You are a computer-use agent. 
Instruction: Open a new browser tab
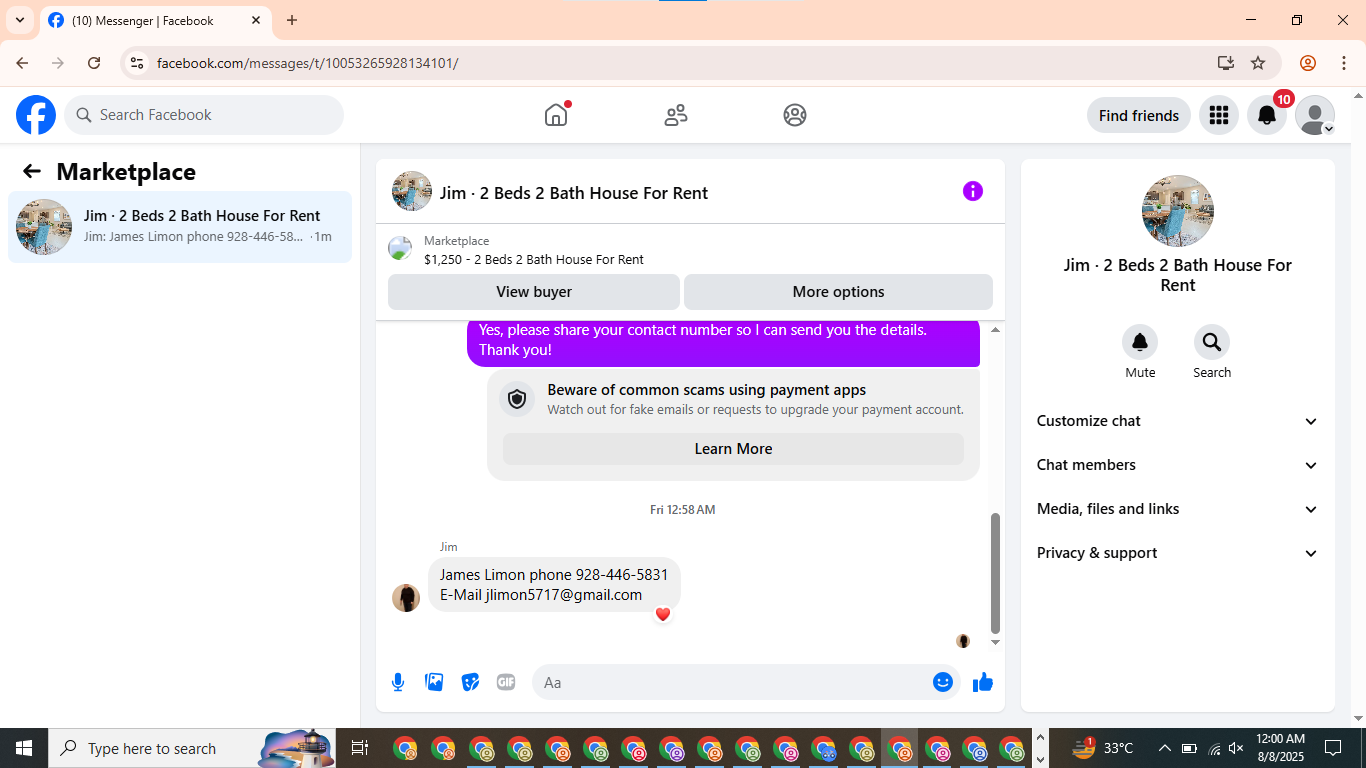[292, 20]
